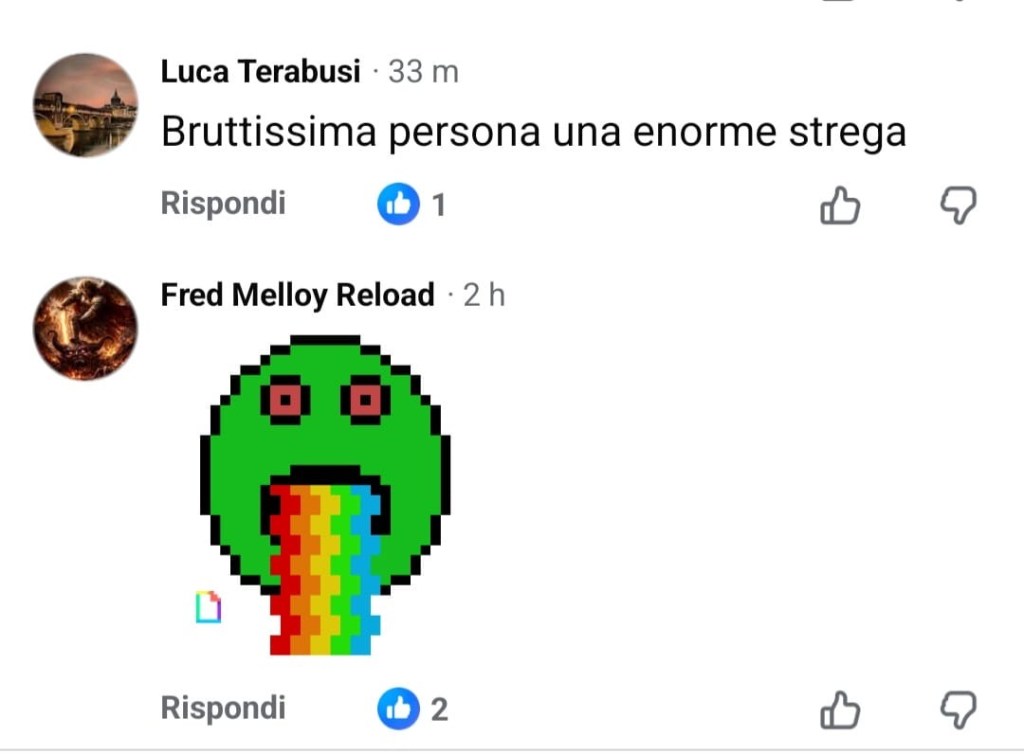1024x754 pixels.
Task: Show who liked Luca's comment, count 1
Action: point(439,205)
